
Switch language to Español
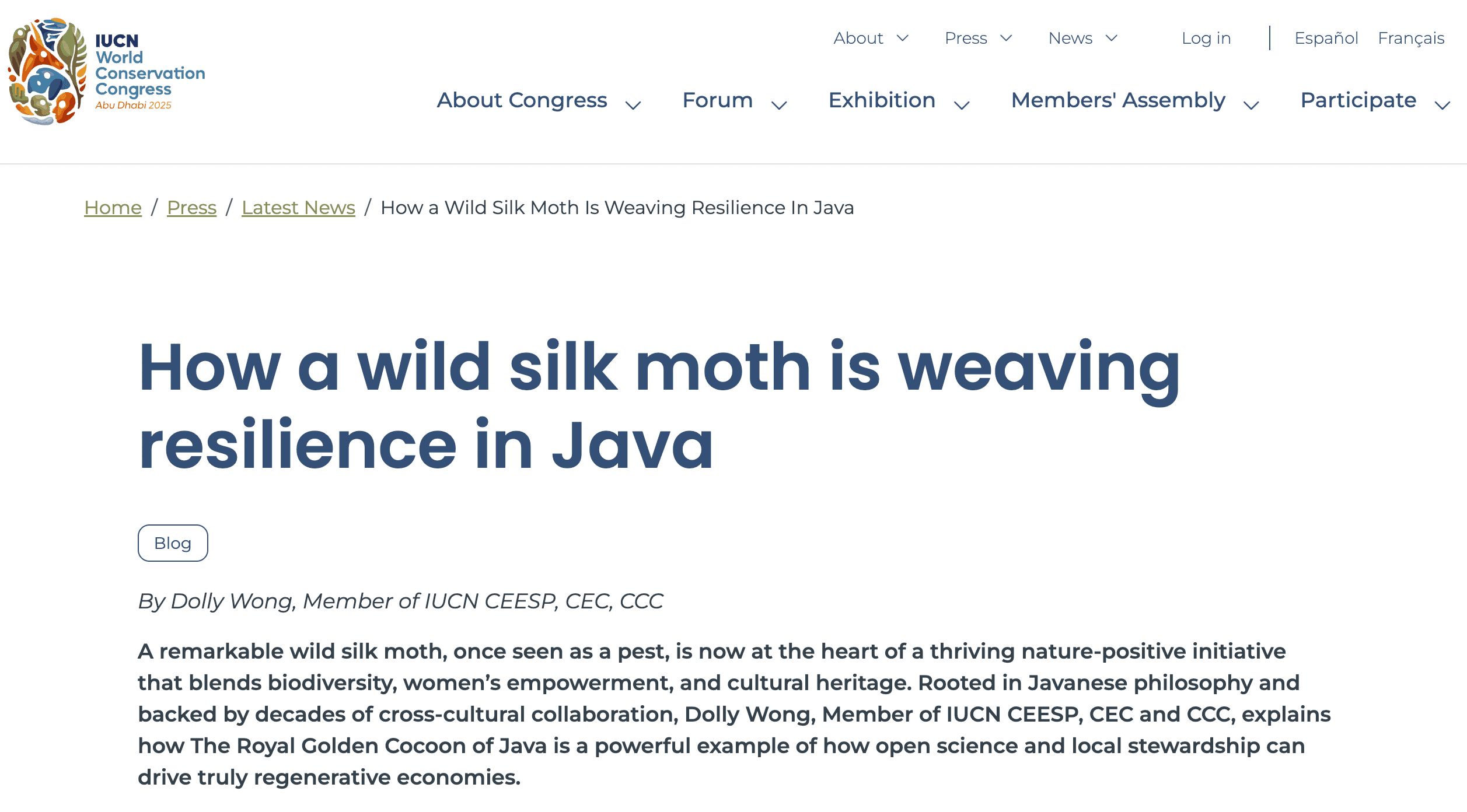click(1326, 38)
